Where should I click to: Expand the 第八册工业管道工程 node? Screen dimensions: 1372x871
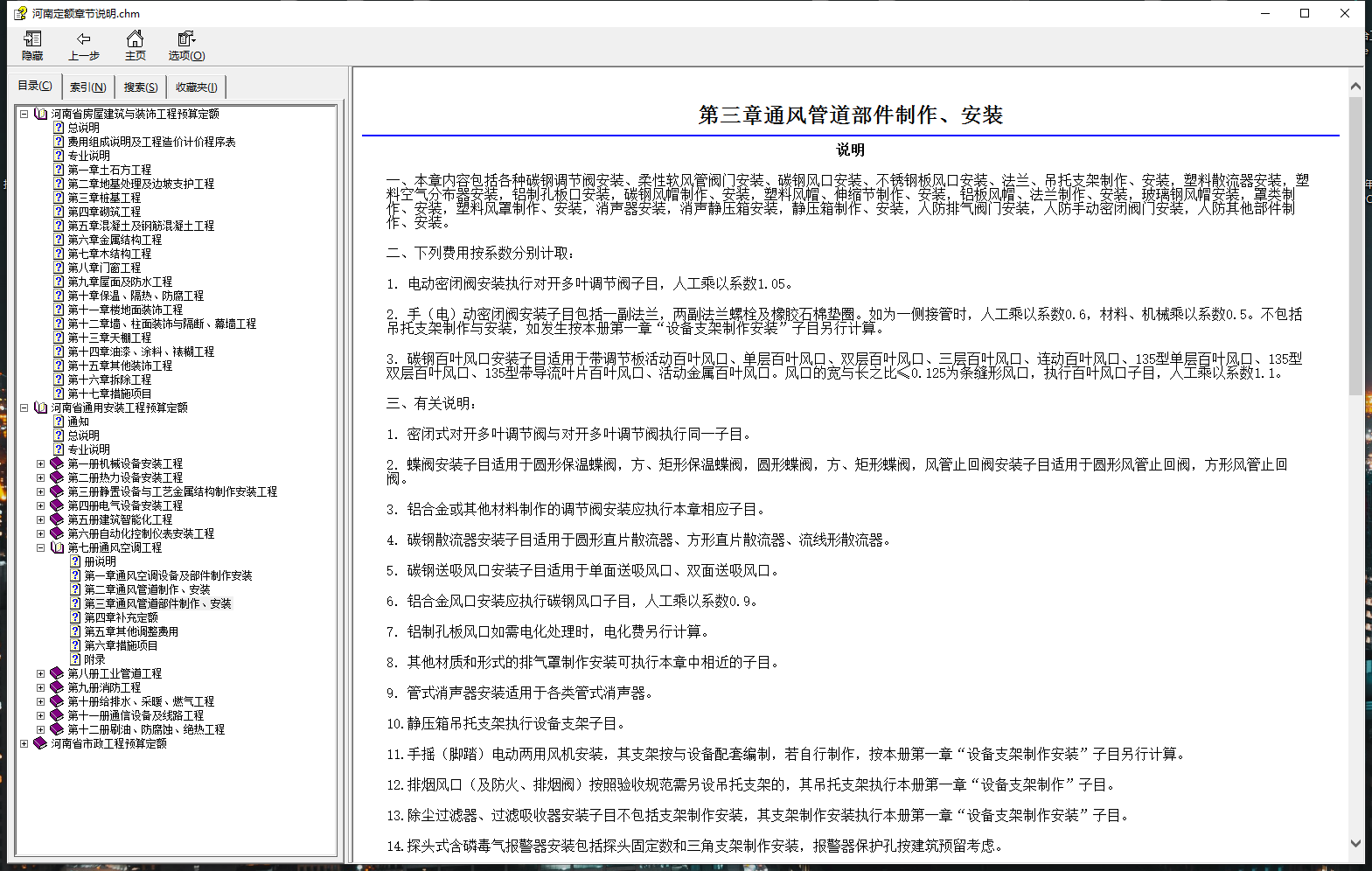(x=40, y=673)
